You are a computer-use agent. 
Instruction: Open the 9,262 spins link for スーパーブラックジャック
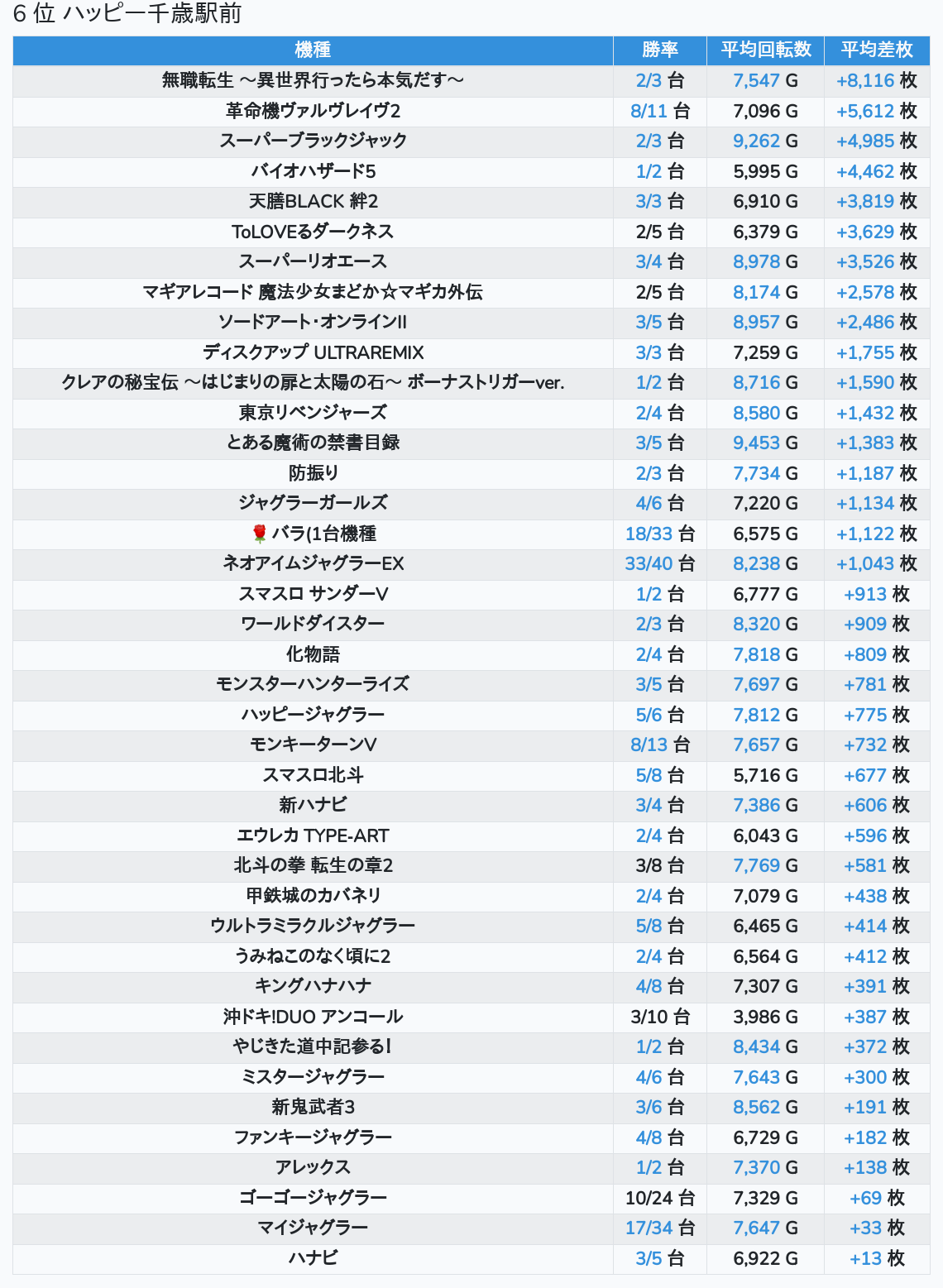(x=756, y=141)
